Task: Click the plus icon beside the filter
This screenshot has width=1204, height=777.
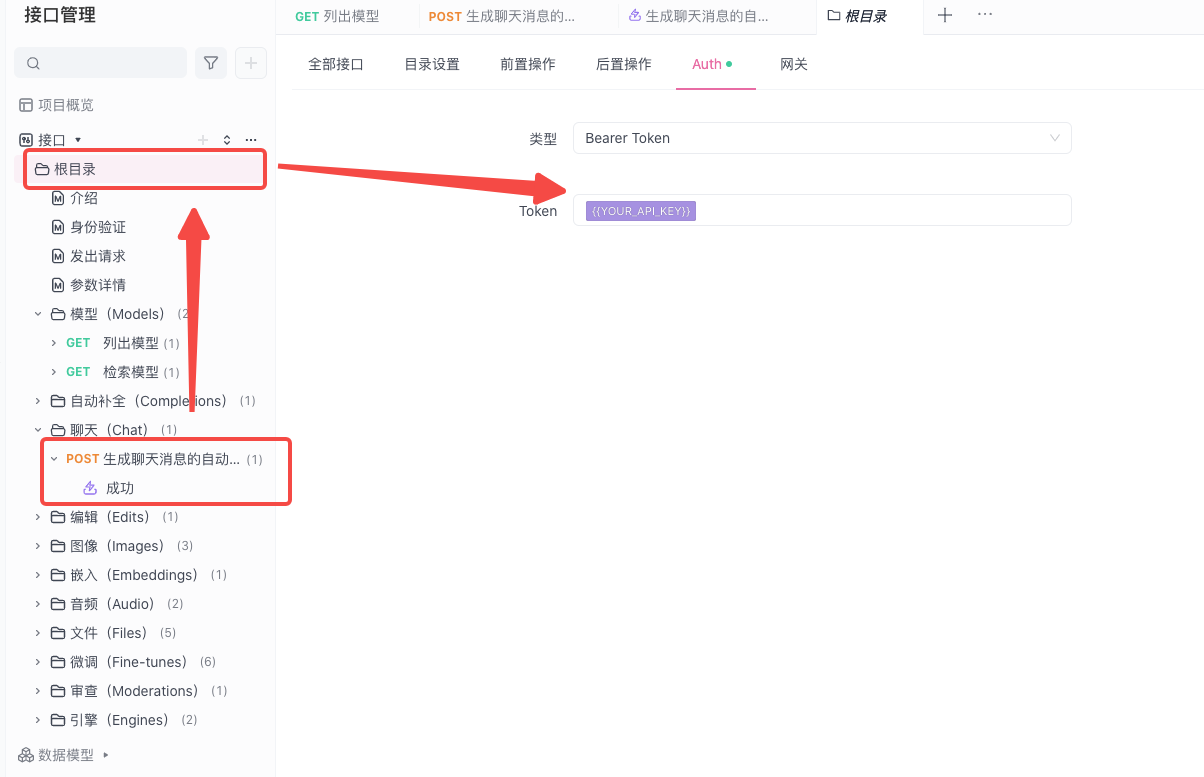Action: (x=249, y=62)
